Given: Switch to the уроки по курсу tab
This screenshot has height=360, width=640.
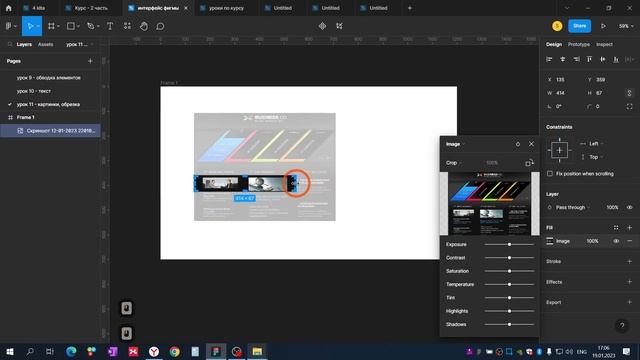Looking at the screenshot, I should point(226,8).
